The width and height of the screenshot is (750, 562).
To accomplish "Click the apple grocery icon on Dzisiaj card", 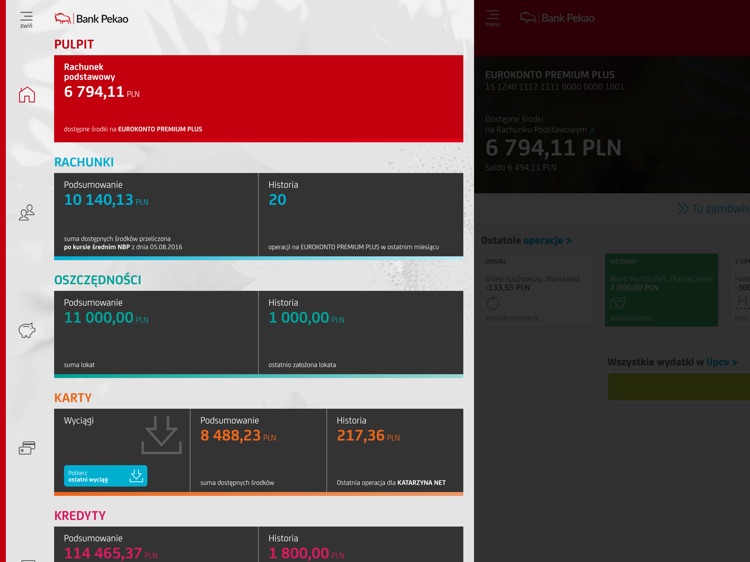I will tap(493, 303).
